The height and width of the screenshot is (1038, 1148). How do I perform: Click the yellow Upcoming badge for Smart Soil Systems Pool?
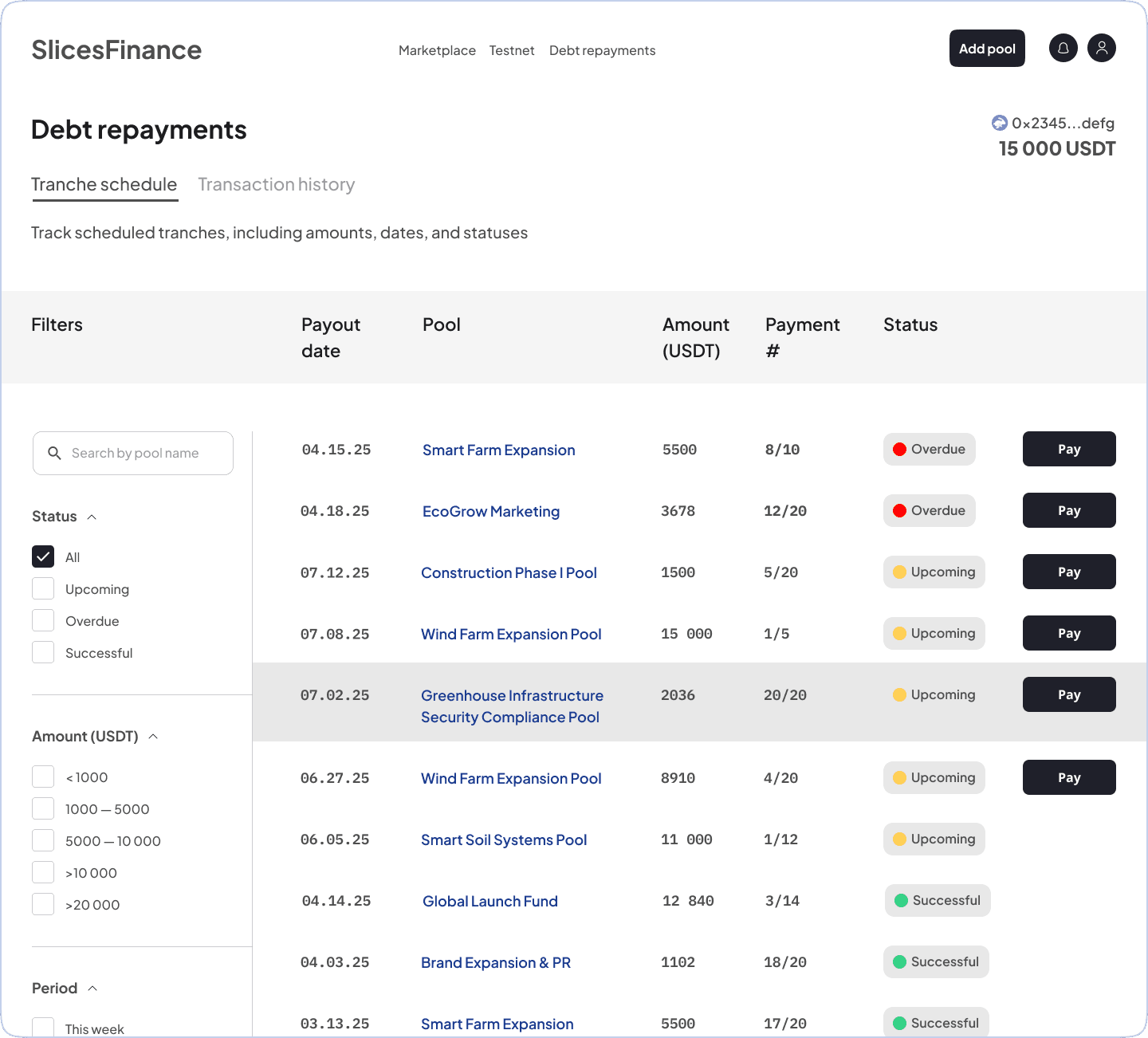click(934, 839)
